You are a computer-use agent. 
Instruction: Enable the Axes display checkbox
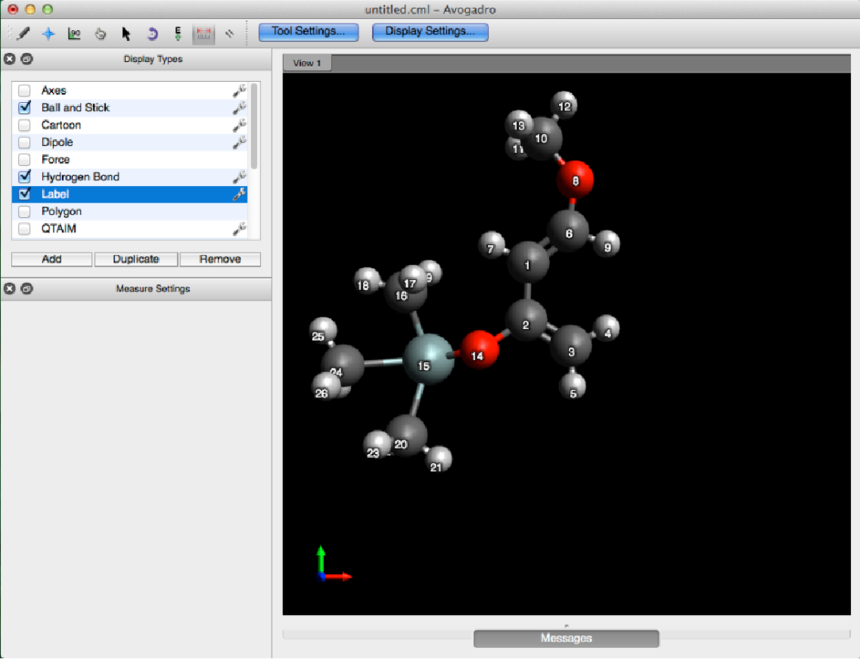(24, 90)
